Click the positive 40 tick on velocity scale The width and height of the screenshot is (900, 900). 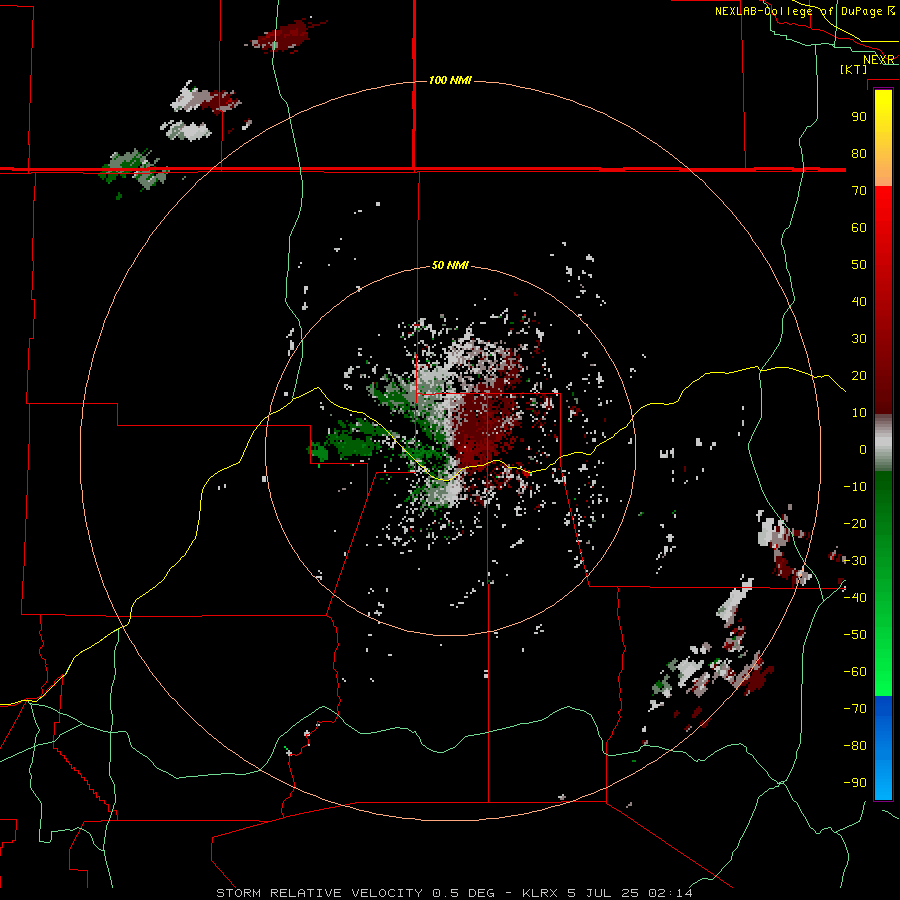click(x=859, y=301)
